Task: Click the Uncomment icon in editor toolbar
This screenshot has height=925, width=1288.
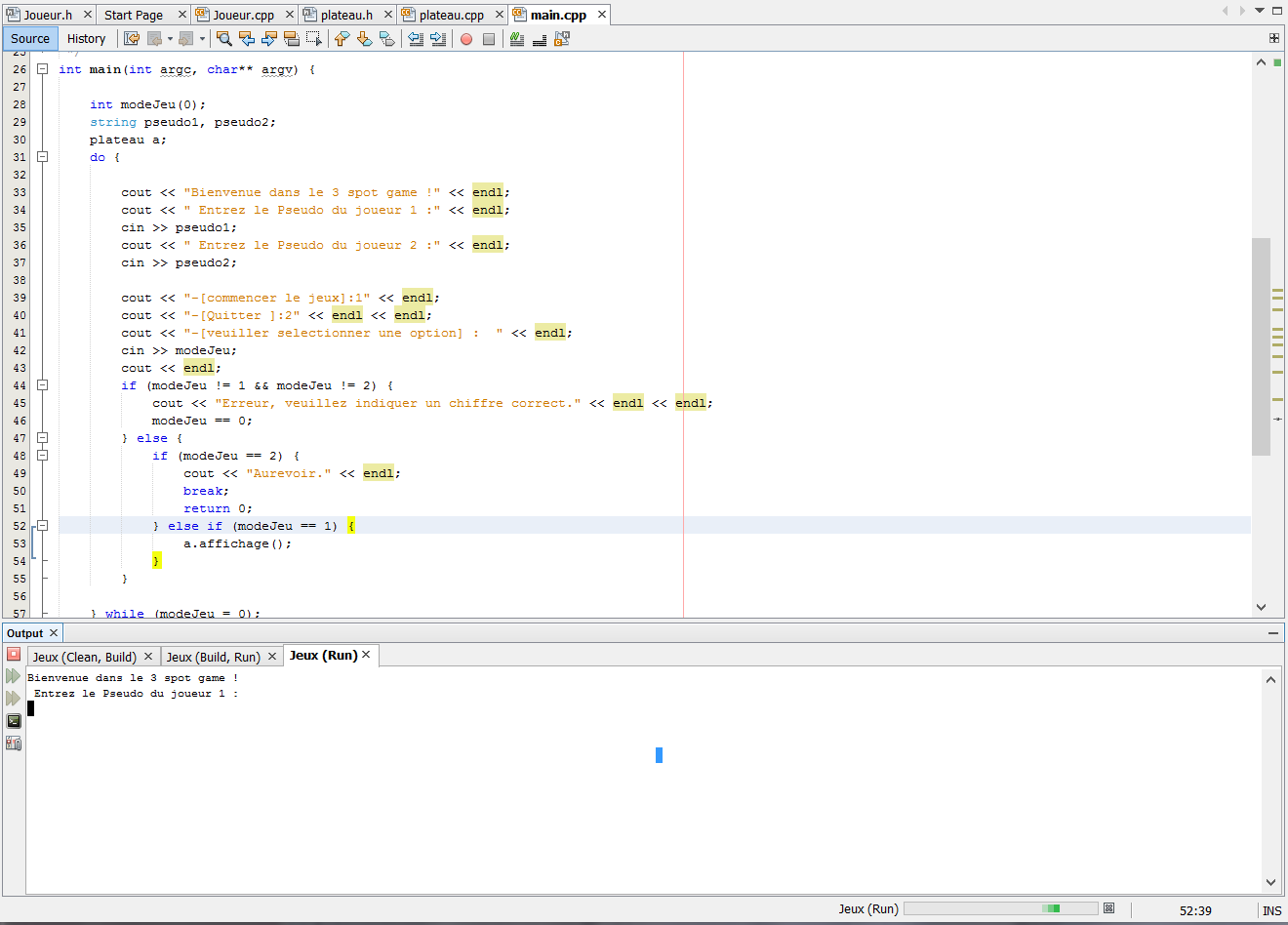Action: pyautogui.click(x=540, y=39)
